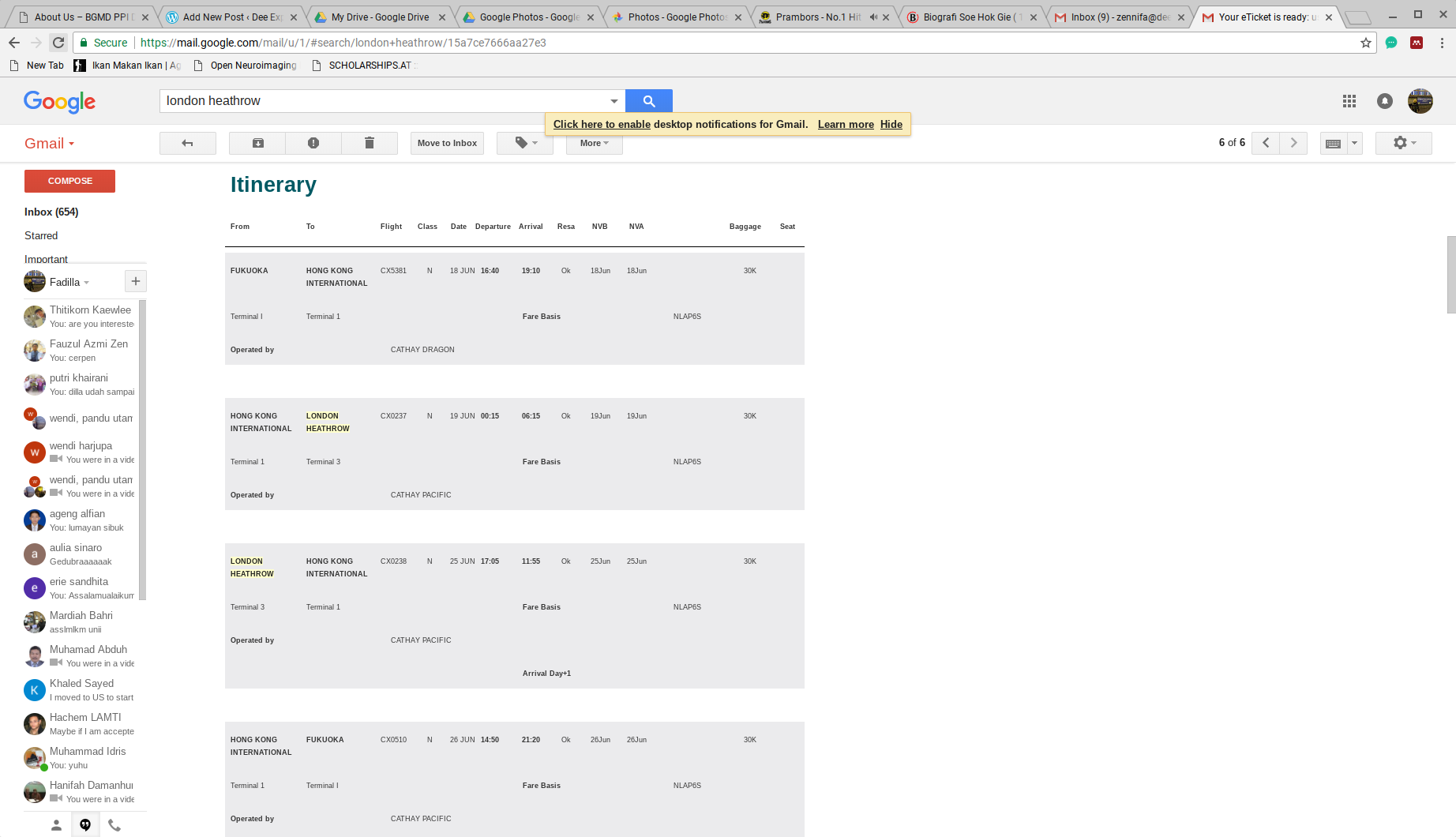The image size is (1456, 837).
Task: Hide the desktop notifications banner
Action: (891, 124)
